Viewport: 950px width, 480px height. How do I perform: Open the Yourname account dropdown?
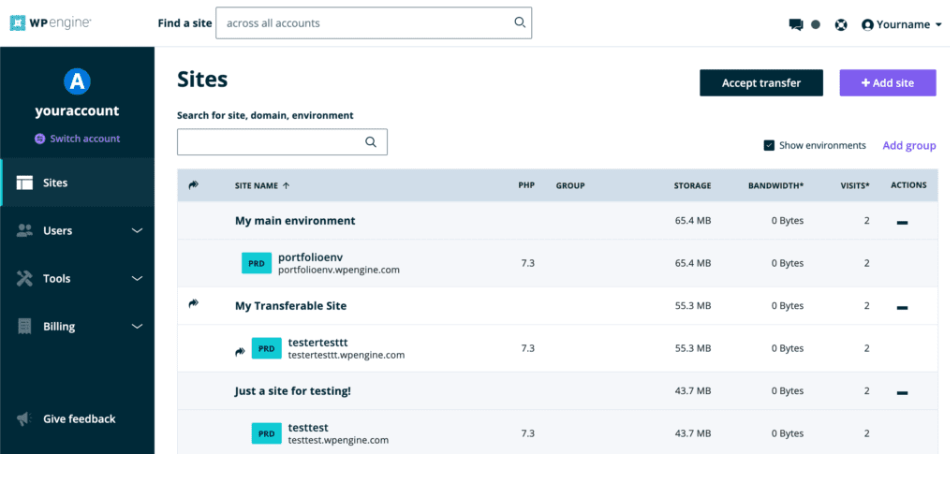point(901,25)
